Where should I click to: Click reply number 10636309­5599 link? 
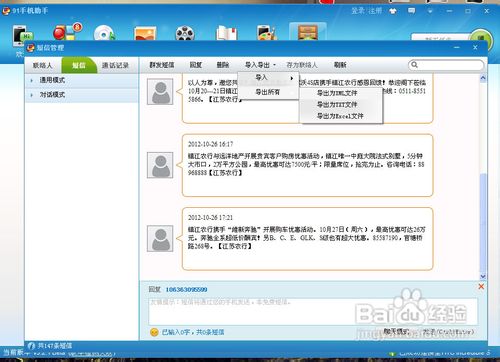coord(186,289)
